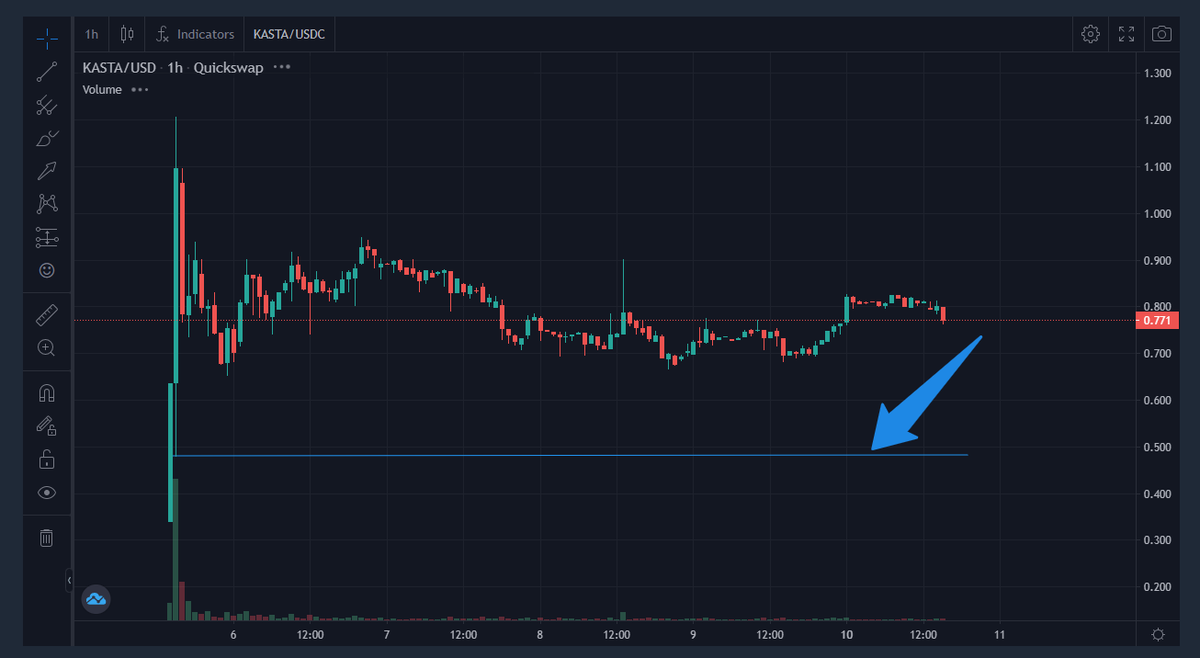Open the emoji icons picker
Screen dimensions: 1200x658
46,270
